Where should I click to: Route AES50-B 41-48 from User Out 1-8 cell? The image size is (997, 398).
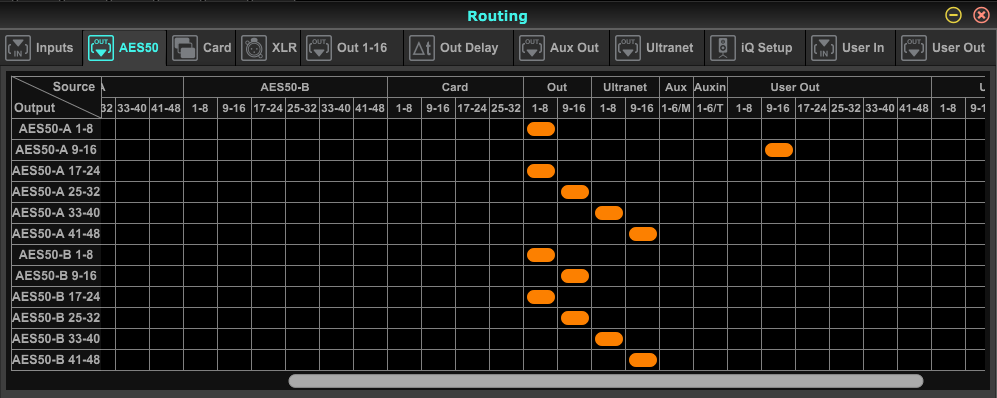coord(745,360)
